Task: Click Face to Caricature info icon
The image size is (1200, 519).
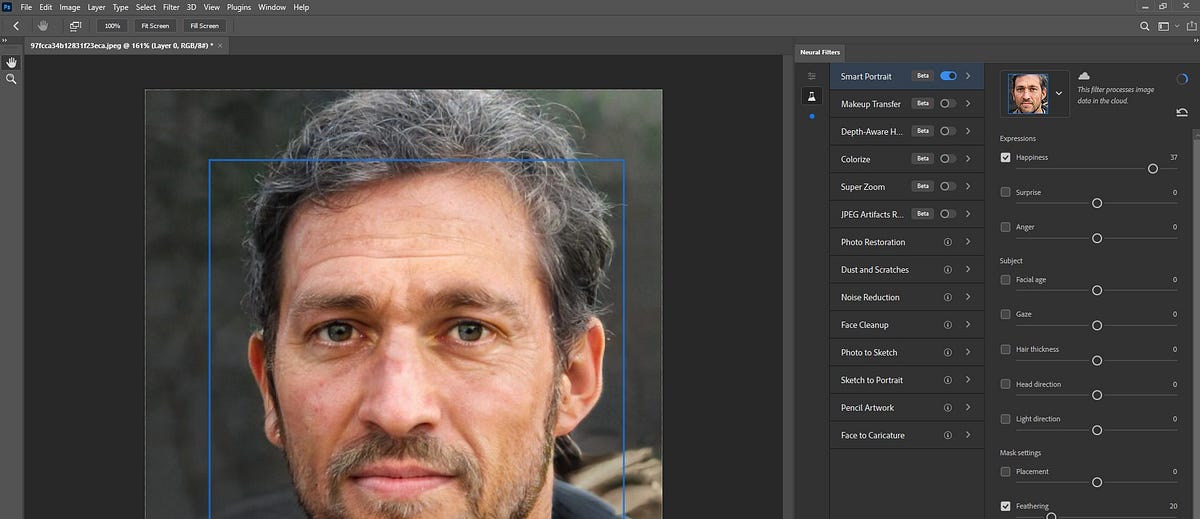Action: pos(947,435)
